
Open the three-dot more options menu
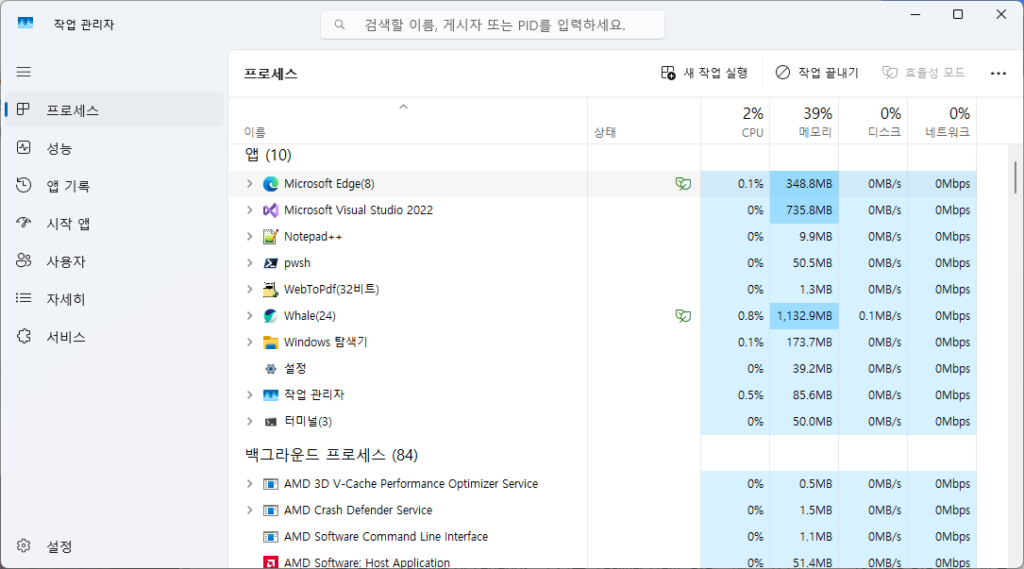coord(998,73)
